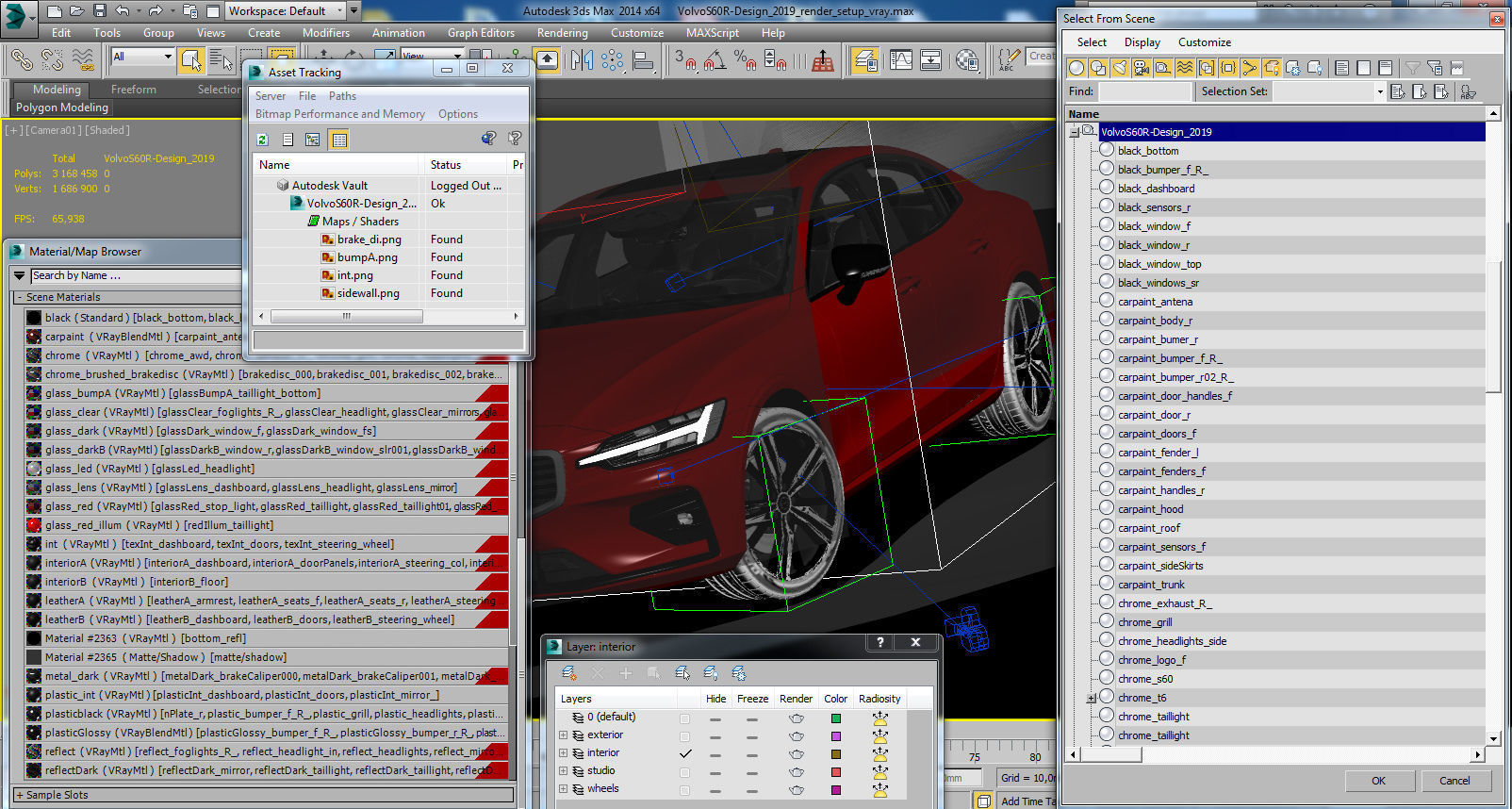Viewport: 1512px width, 809px height.
Task: Toggle Display Helpers filter icon
Action: click(x=1163, y=68)
